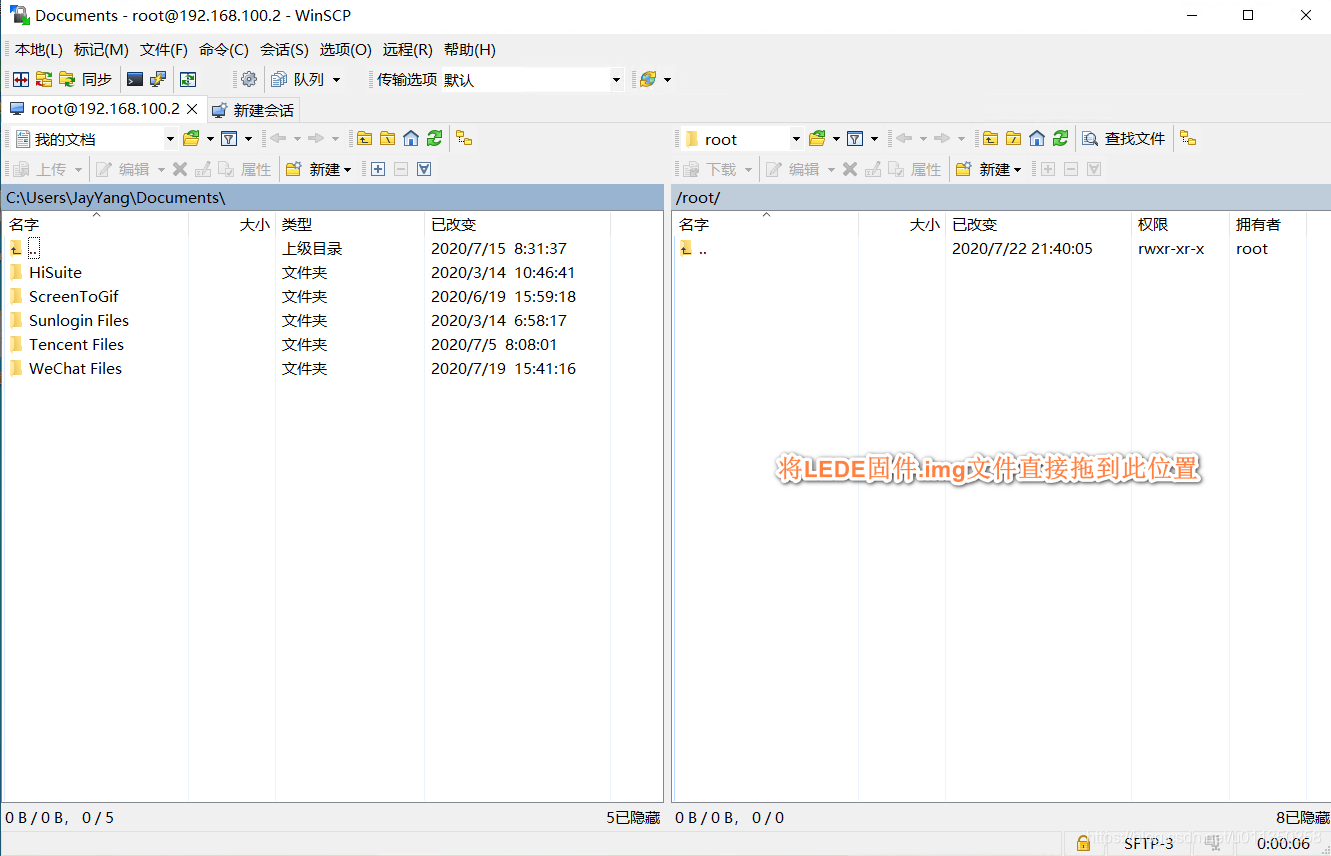Image resolution: width=1331 pixels, height=856 pixels.
Task: Go to remote root directory icon
Action: [x=1014, y=139]
